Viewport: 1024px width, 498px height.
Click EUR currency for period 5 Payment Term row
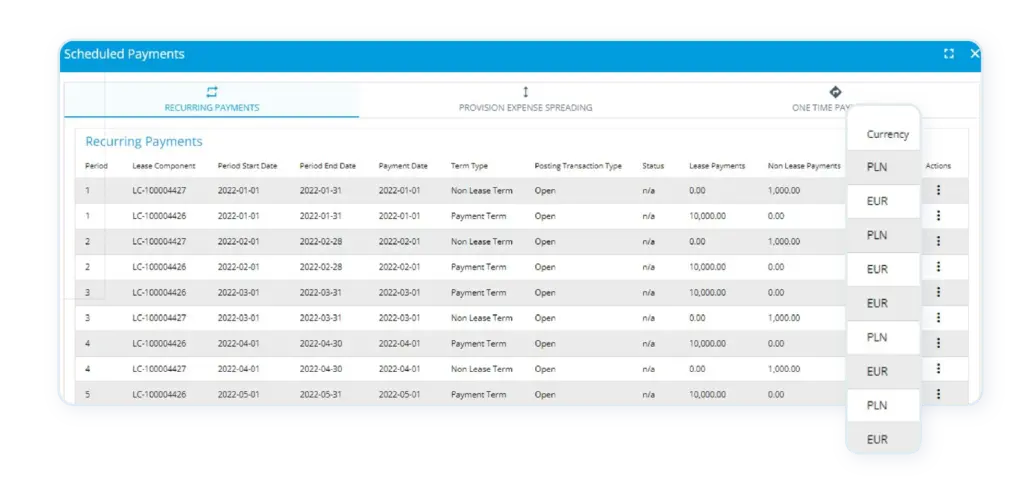click(x=877, y=439)
